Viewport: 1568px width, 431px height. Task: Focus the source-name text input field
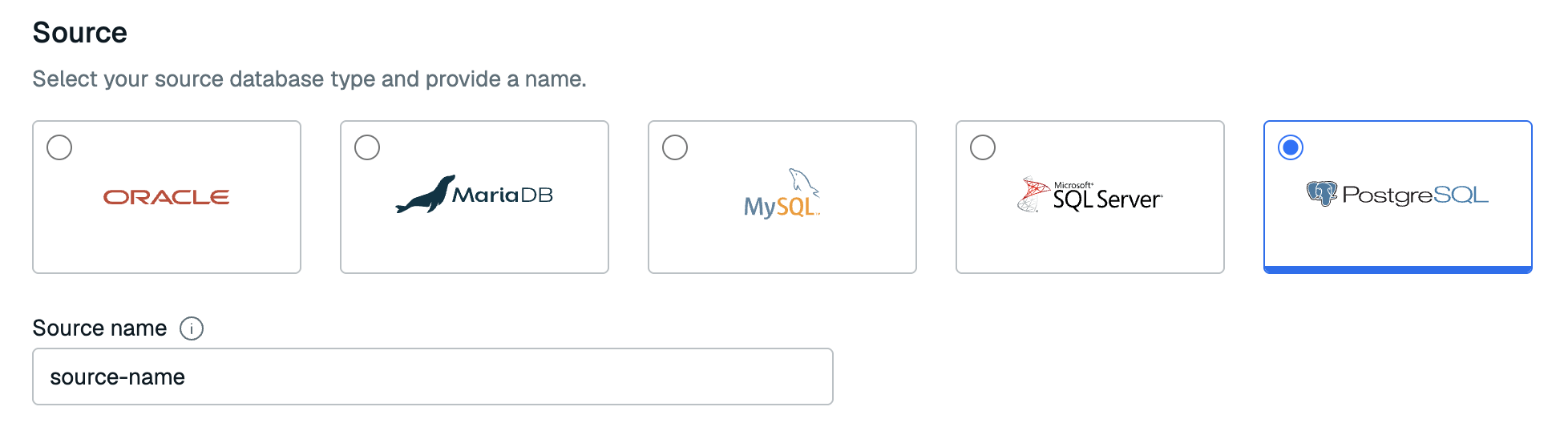click(433, 377)
